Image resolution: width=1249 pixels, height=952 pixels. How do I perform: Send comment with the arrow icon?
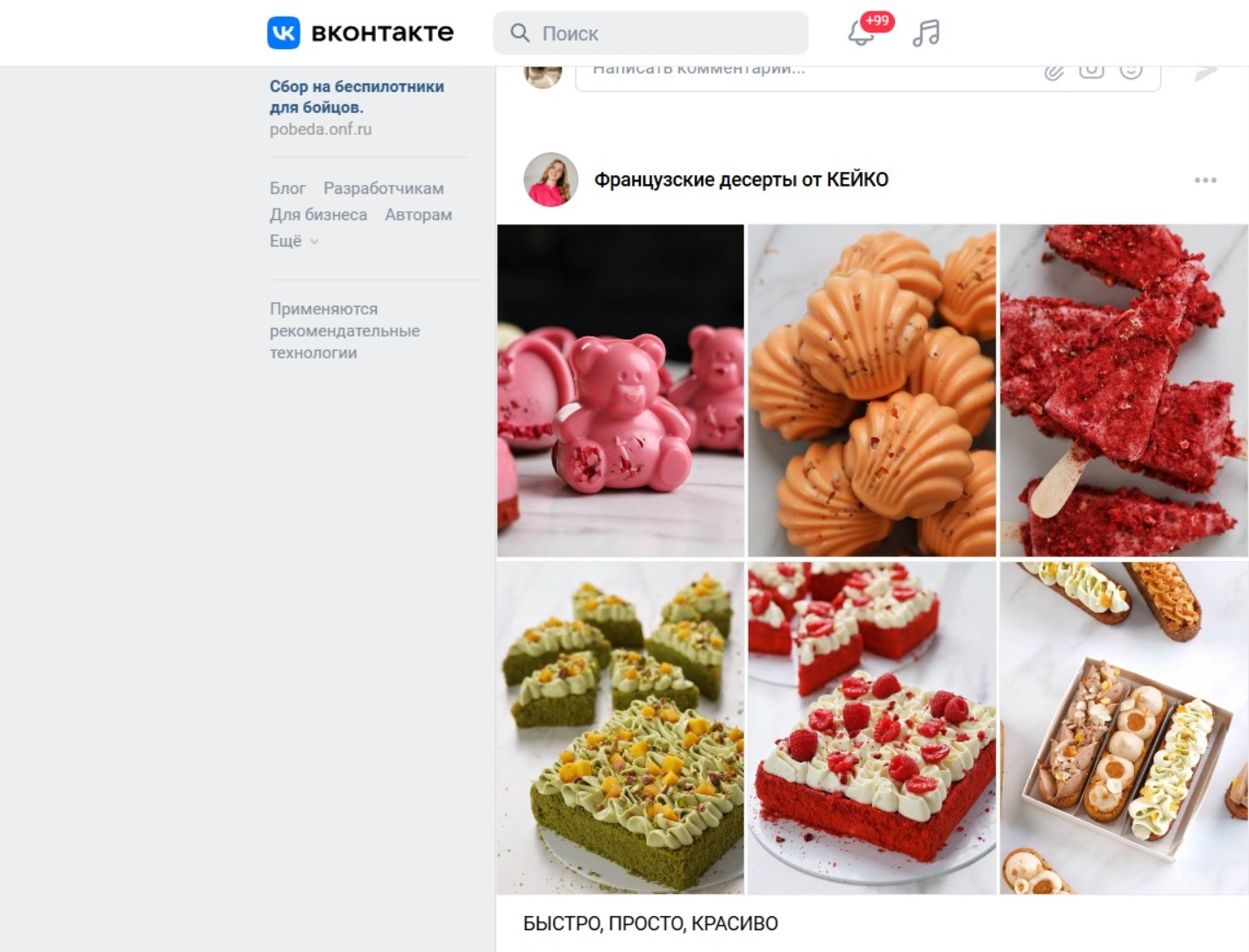click(x=1206, y=73)
